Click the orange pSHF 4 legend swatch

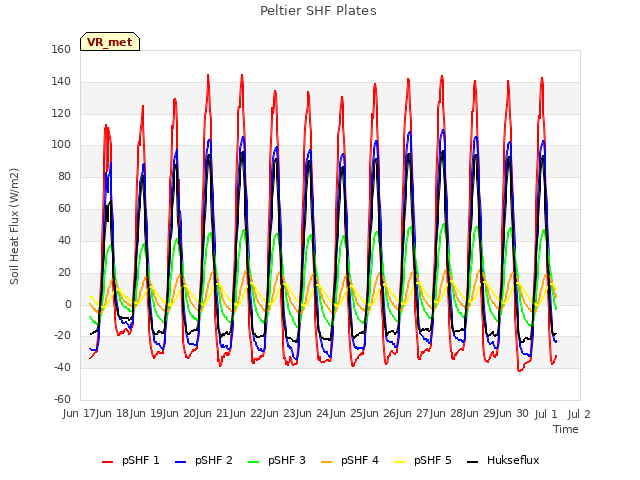point(327,462)
